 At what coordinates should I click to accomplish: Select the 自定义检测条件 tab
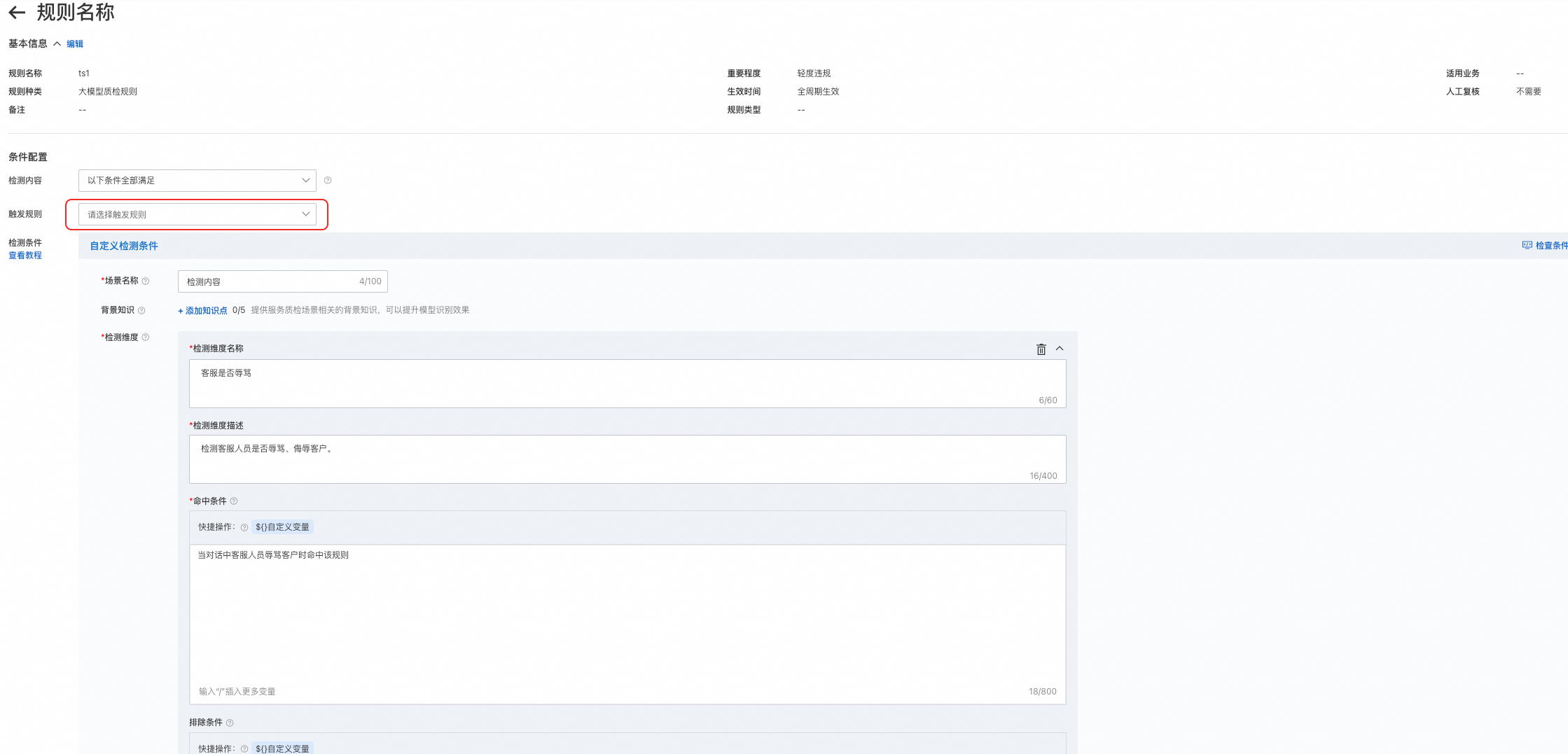(x=124, y=246)
